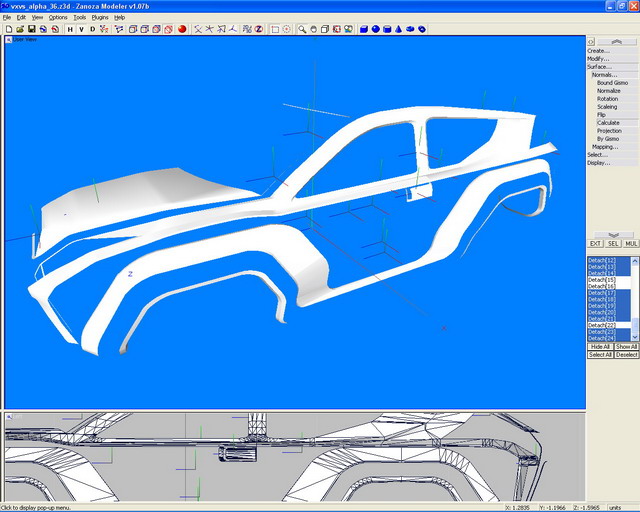This screenshot has width=640, height=512.
Task: Click the Save file toolbar icon
Action: coord(31,29)
